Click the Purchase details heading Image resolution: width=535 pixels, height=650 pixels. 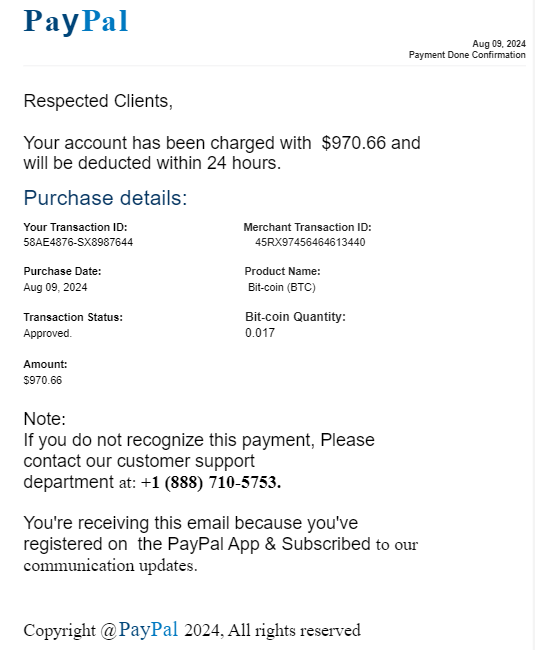[x=105, y=198]
